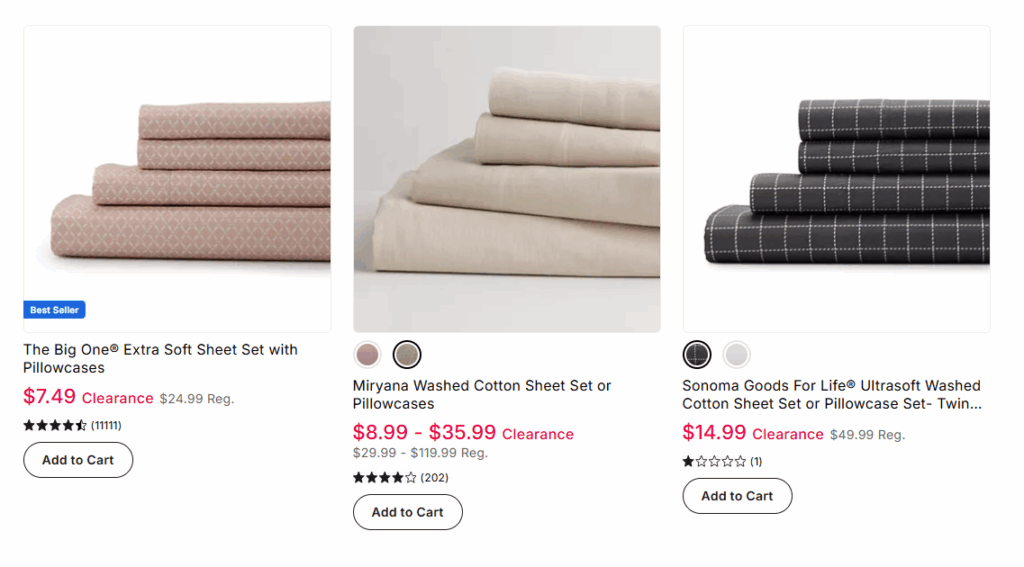This screenshot has width=1024, height=567.
Task: Select the mauve pink color swatch
Action: tap(368, 354)
